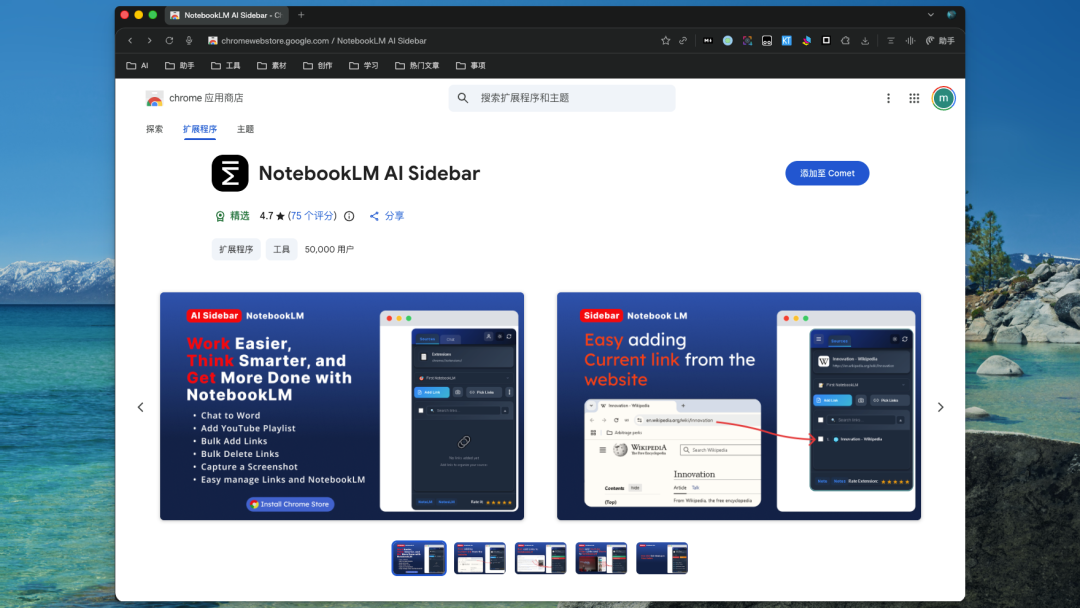Open the 事项 bookmarks folder

point(471,65)
